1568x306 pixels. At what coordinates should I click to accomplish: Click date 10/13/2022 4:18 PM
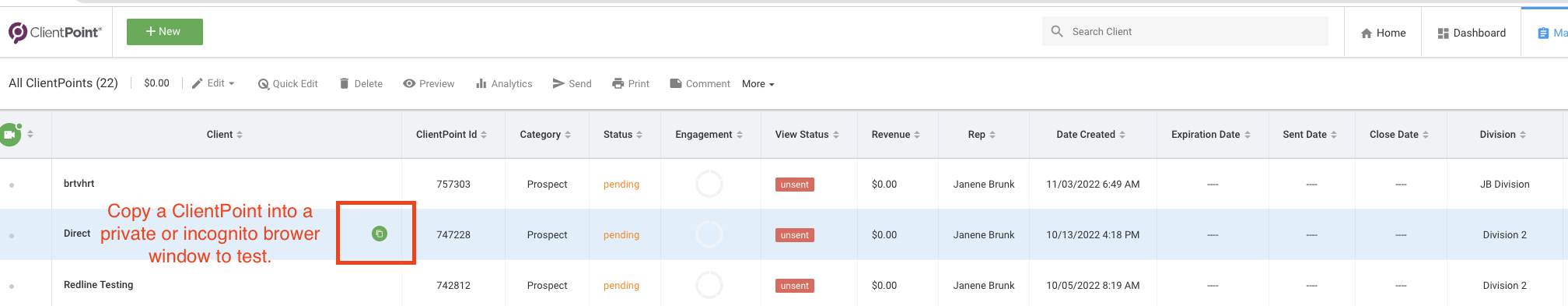(x=1093, y=235)
